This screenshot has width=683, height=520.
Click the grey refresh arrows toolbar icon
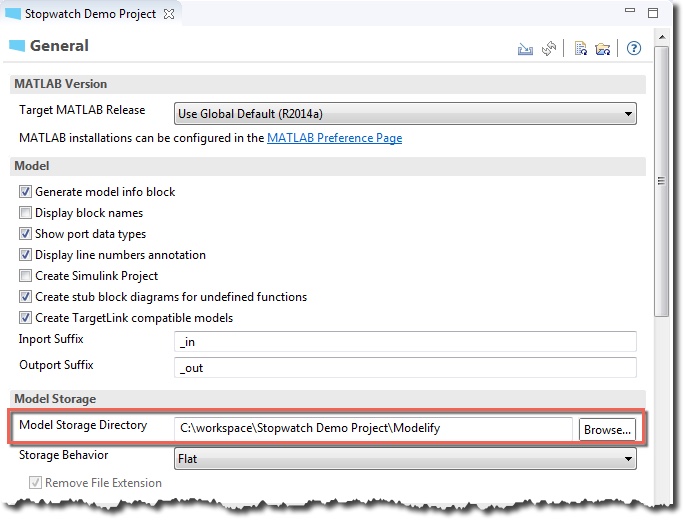549,48
